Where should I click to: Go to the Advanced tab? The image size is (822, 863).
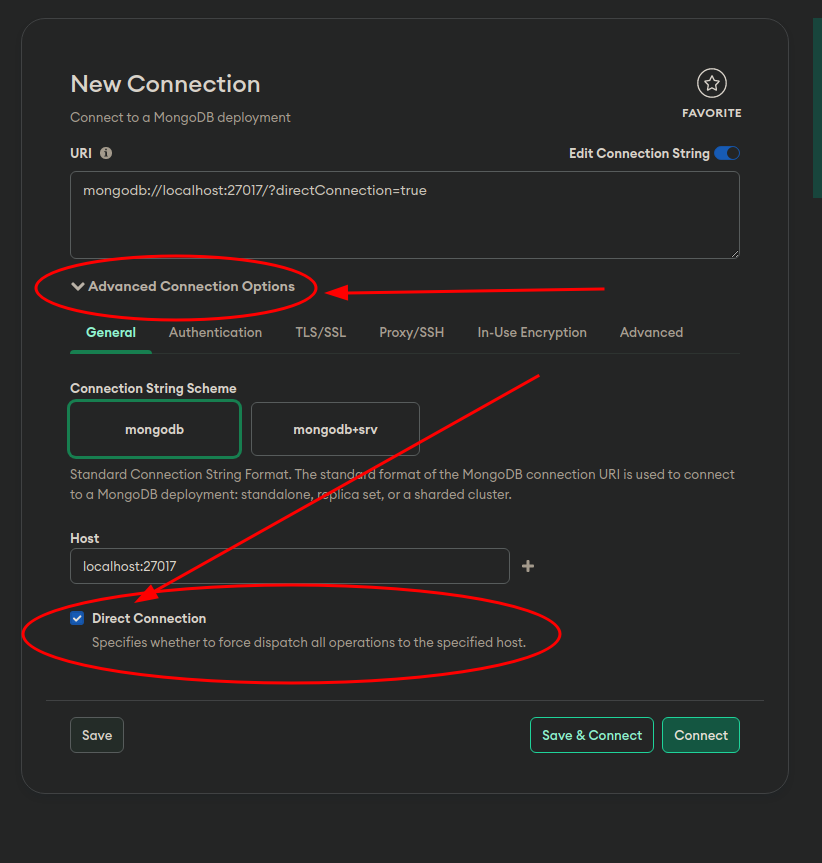[651, 332]
